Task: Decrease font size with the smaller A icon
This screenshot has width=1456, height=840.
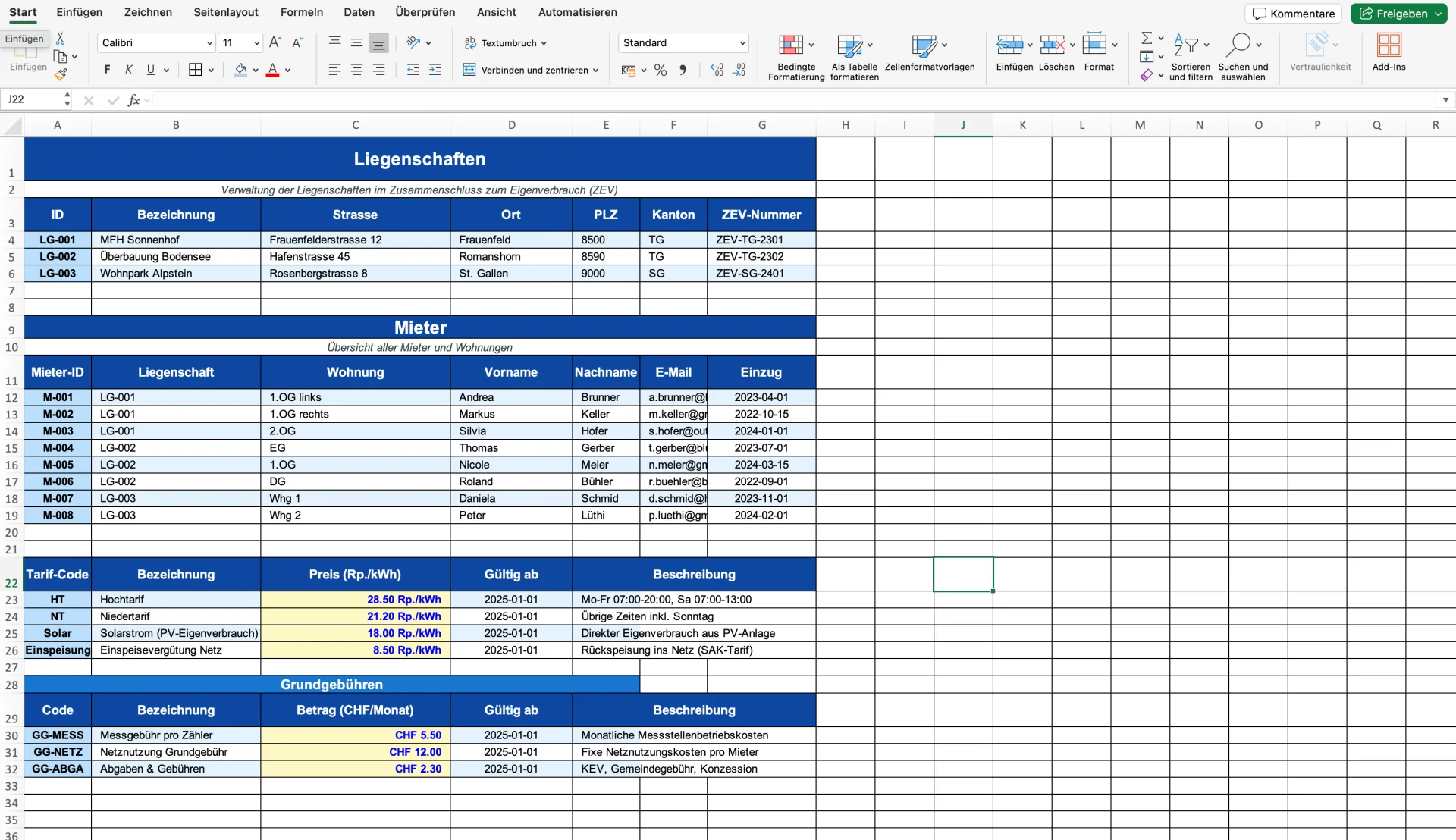Action: [x=297, y=42]
